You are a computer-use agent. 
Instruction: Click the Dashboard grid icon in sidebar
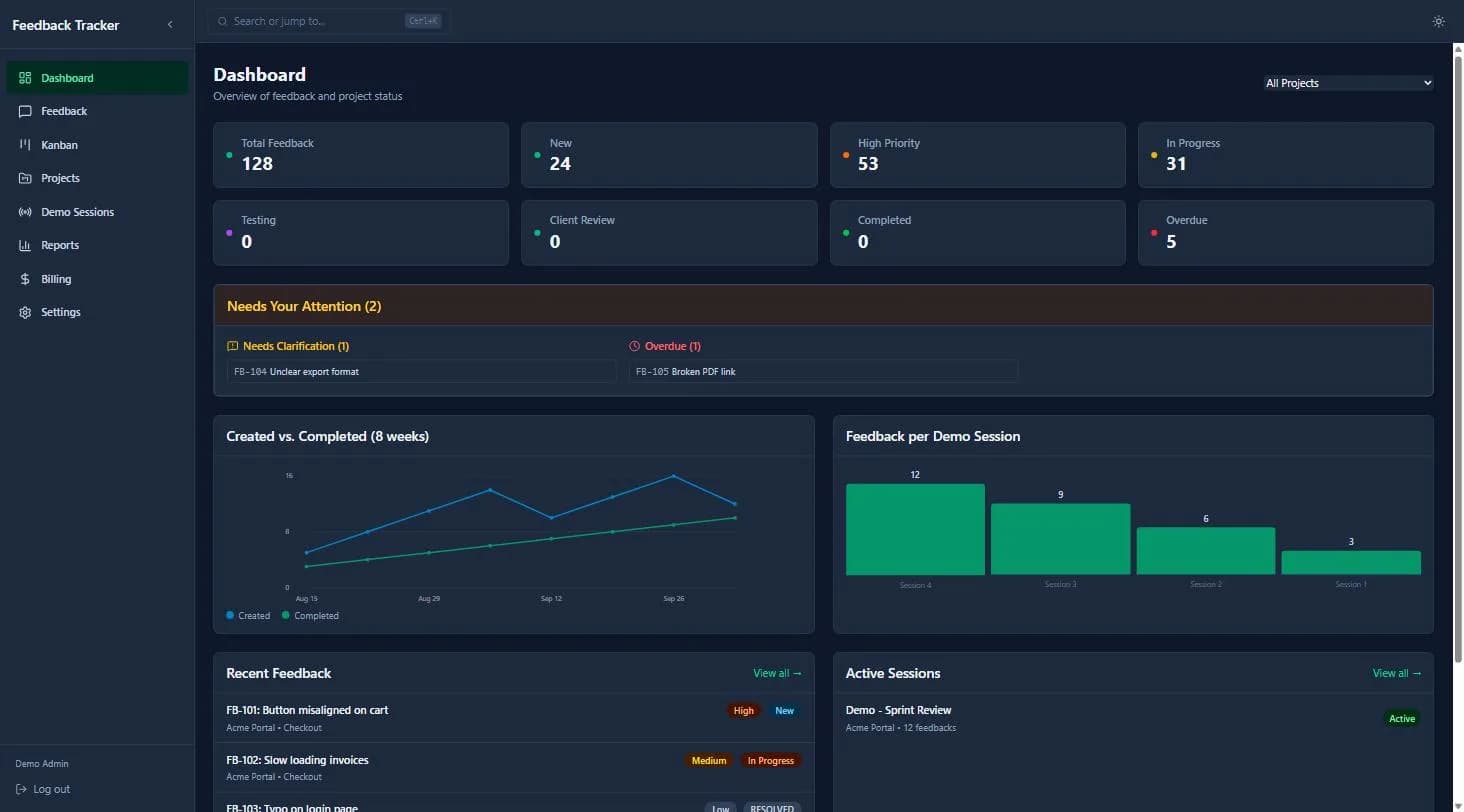coord(25,78)
